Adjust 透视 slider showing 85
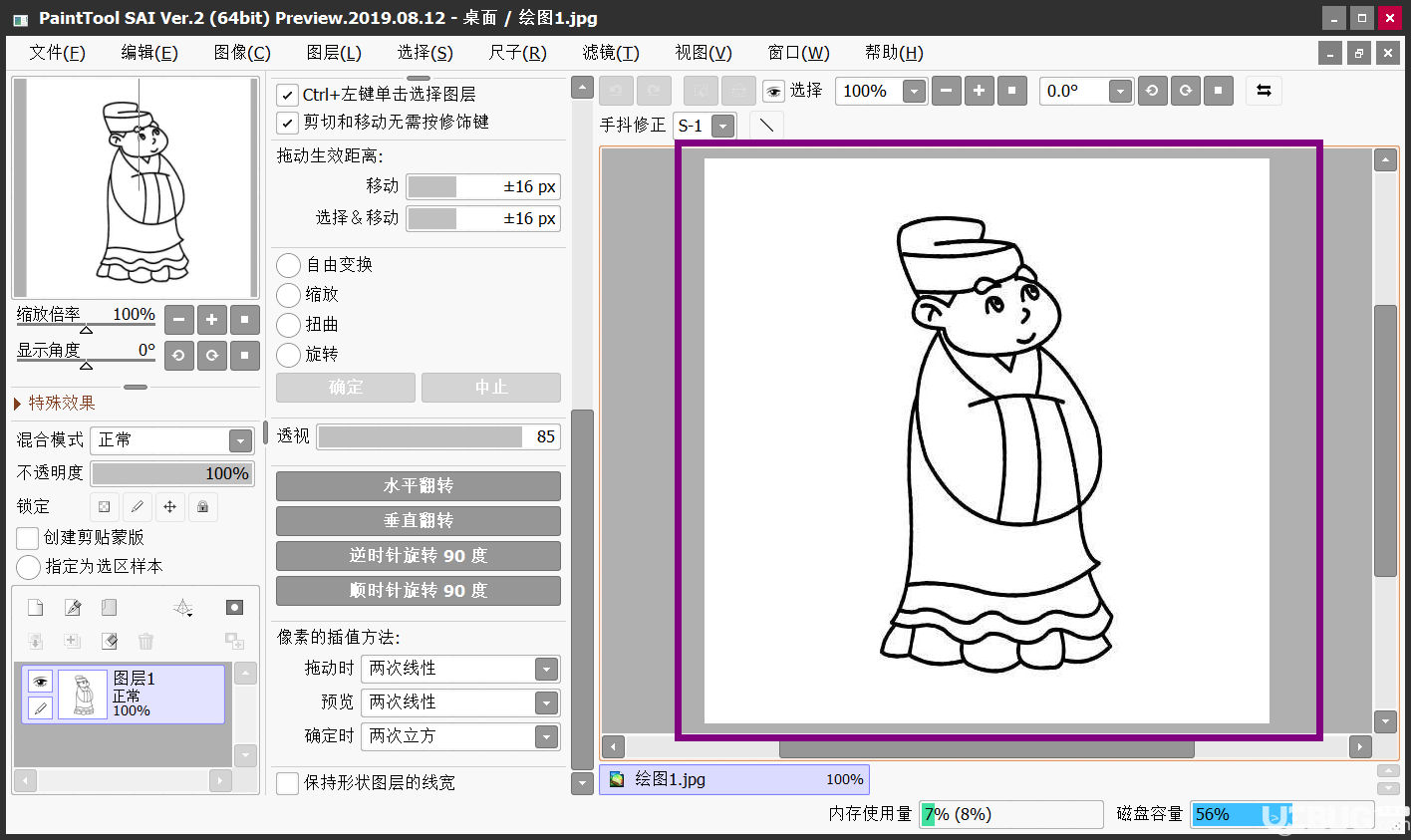This screenshot has width=1411, height=840. 438,436
